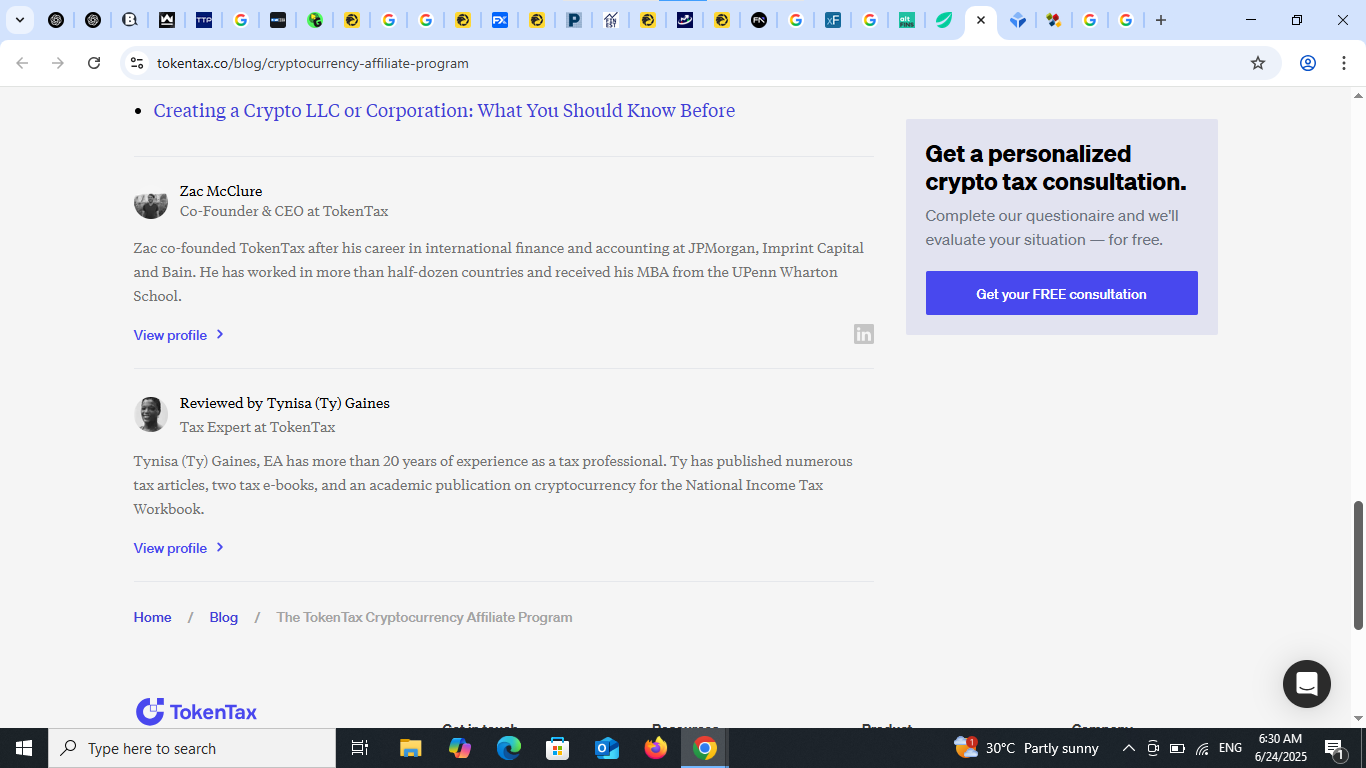Open File Explorer from taskbar

tap(411, 748)
